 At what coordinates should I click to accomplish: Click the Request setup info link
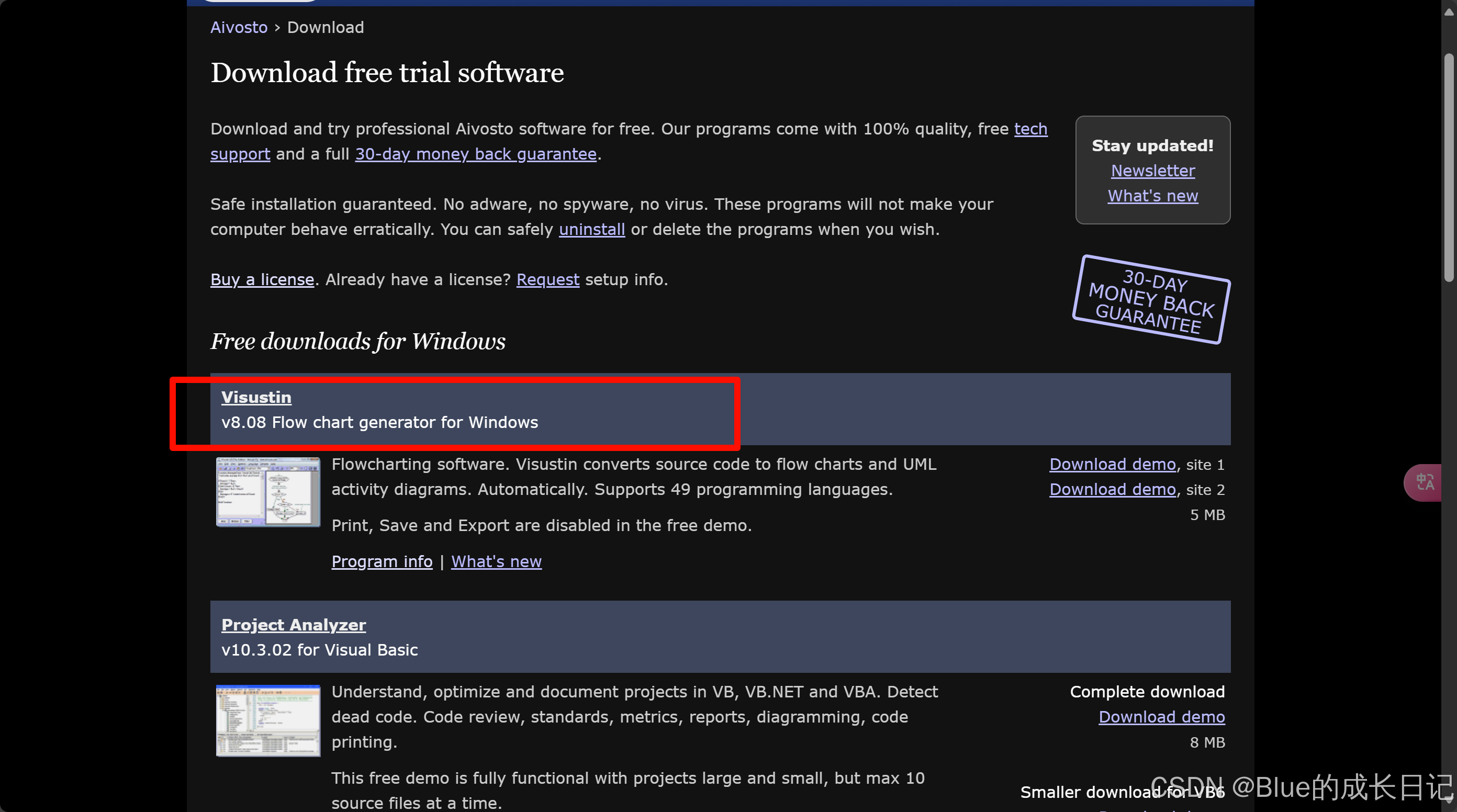coord(547,279)
